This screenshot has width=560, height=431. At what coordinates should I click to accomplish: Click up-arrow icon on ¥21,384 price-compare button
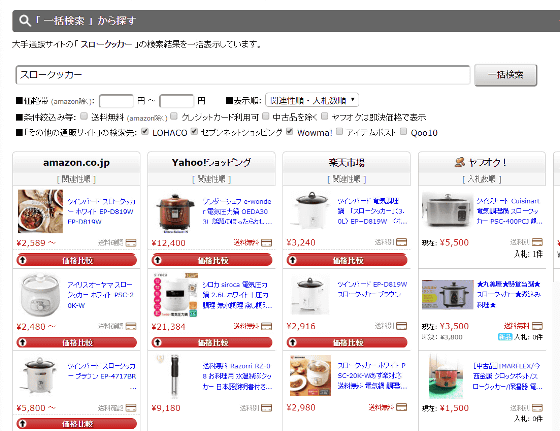[158, 342]
